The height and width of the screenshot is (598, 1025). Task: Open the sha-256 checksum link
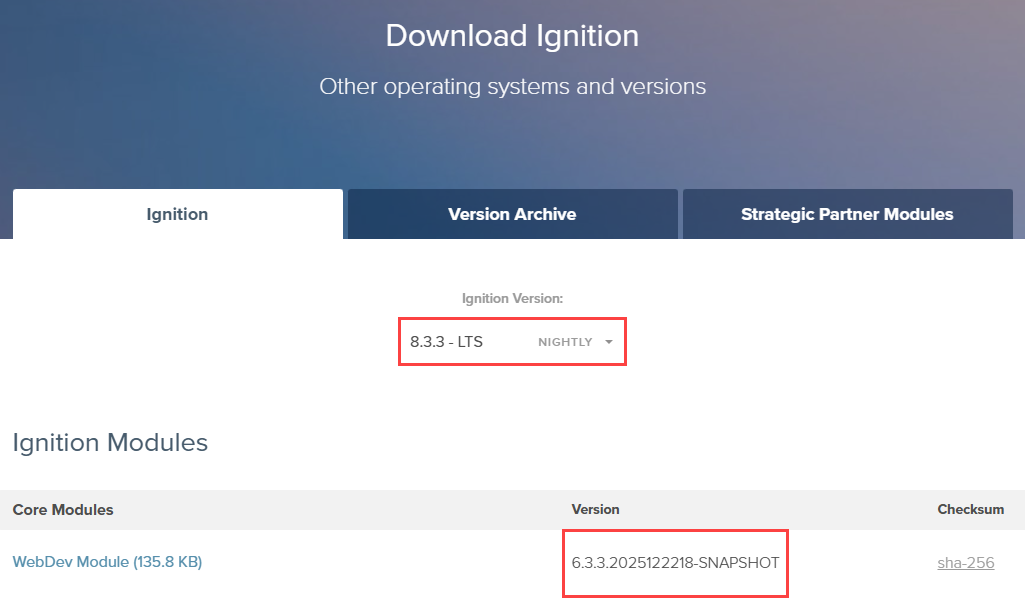[965, 562]
